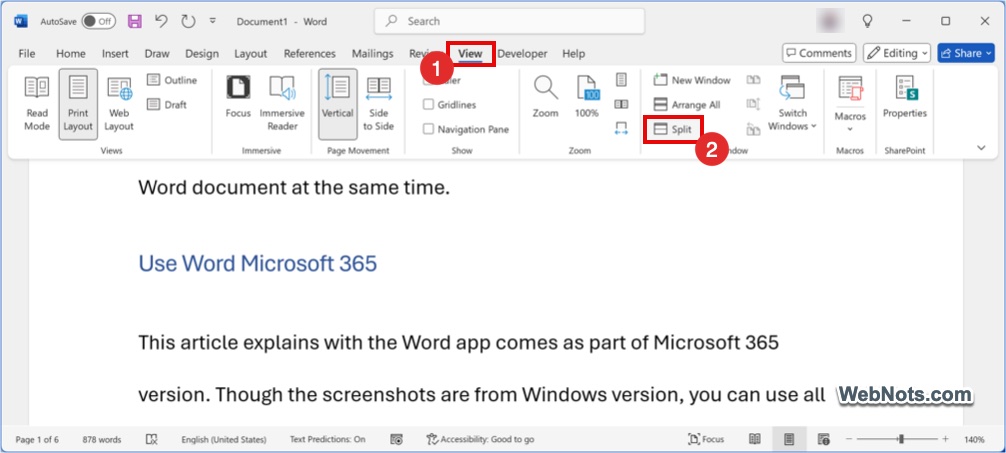Image resolution: width=1006 pixels, height=453 pixels.
Task: Switch to the Layout tab
Action: (250, 54)
